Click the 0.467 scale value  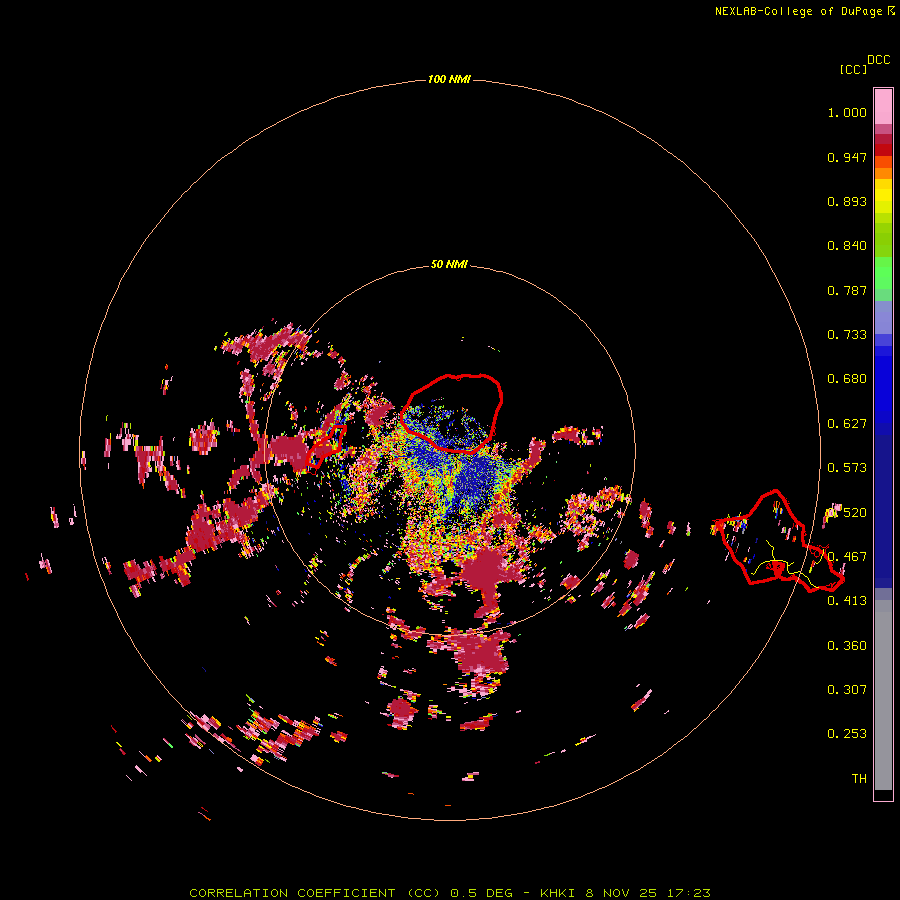[847, 557]
